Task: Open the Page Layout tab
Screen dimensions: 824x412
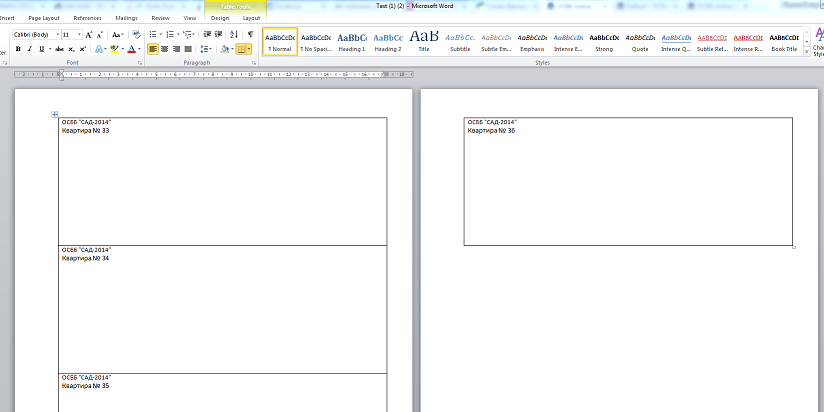Action: click(x=43, y=18)
